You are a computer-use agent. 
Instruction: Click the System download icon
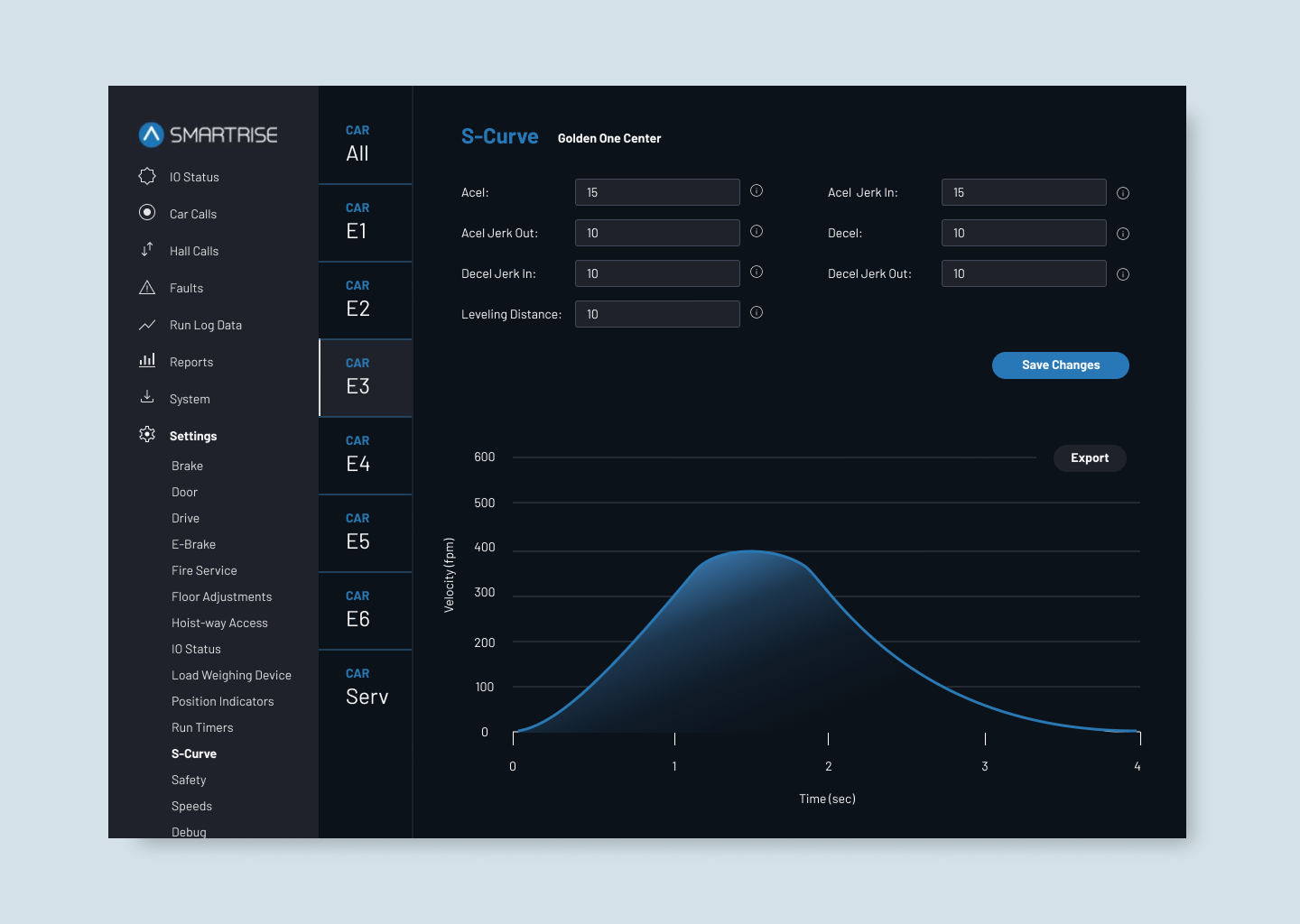coord(147,397)
